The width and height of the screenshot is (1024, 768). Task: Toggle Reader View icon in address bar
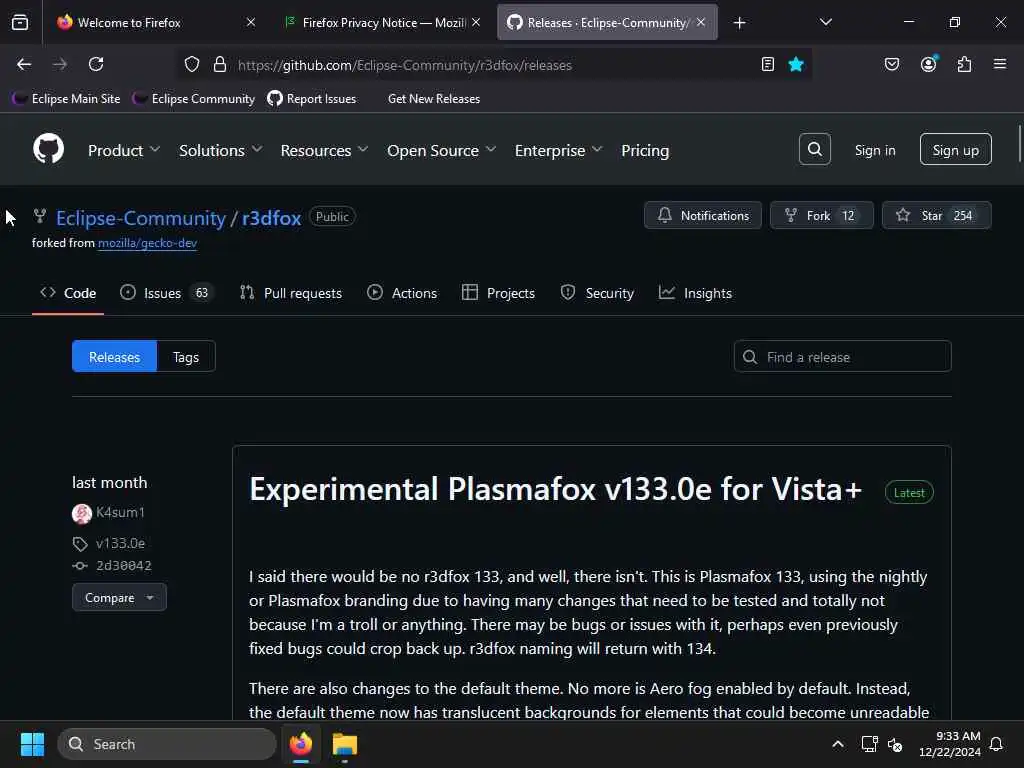tap(768, 65)
